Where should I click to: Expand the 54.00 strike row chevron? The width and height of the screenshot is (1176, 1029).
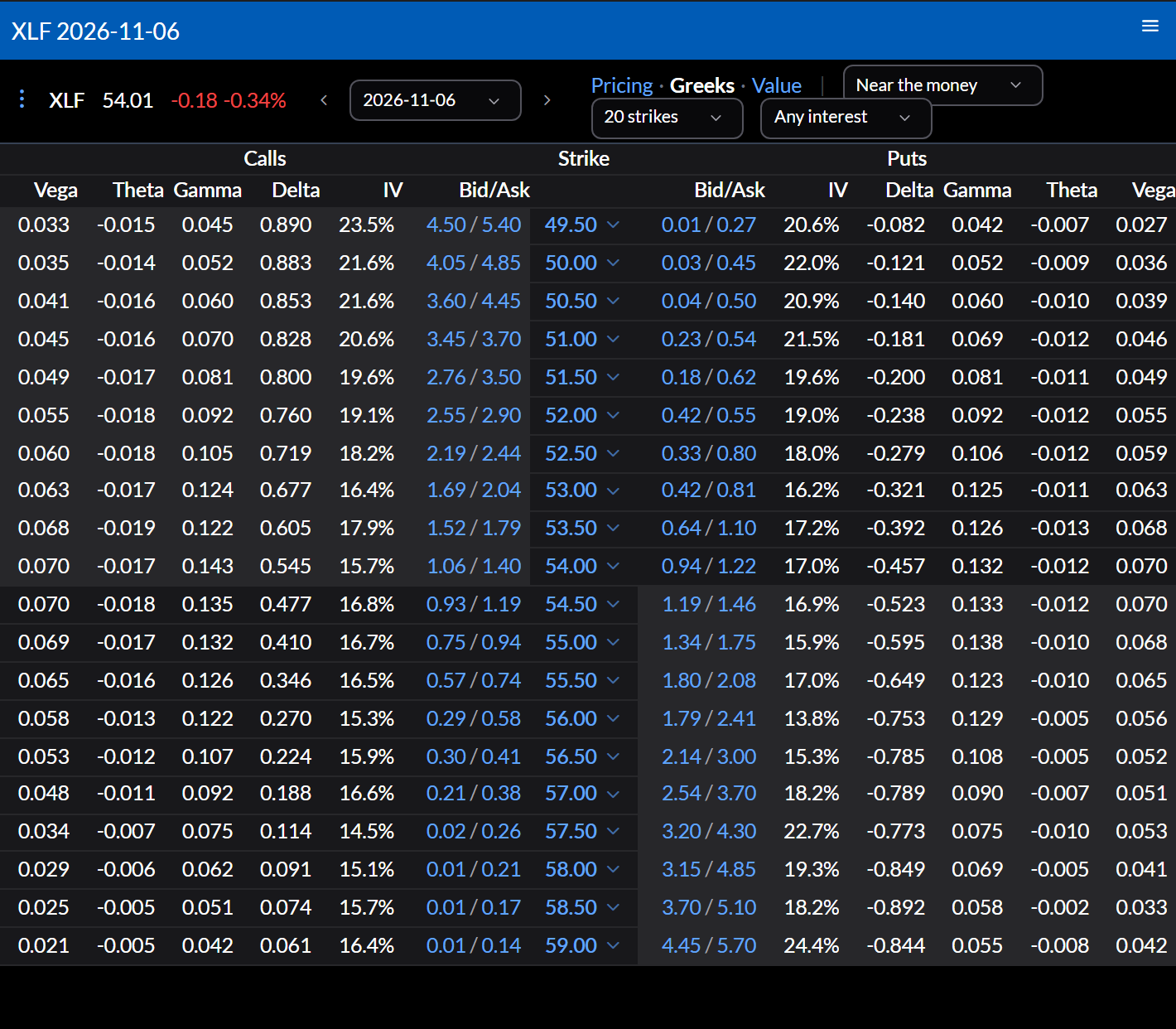[613, 566]
